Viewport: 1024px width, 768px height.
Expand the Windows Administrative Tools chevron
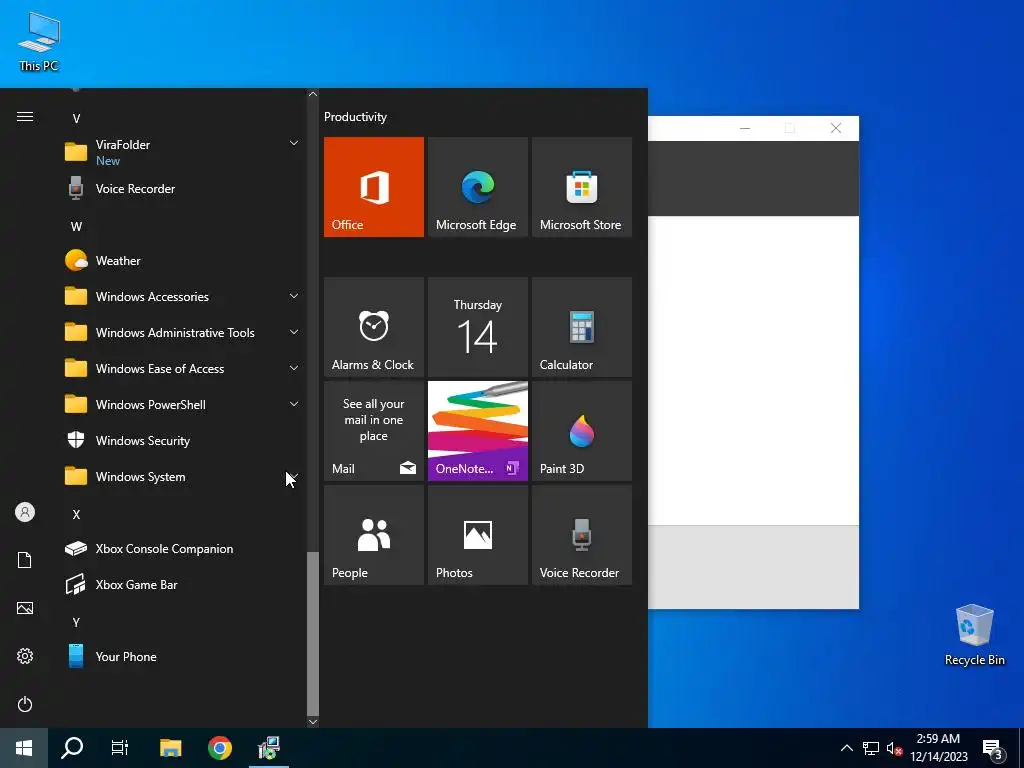[x=294, y=332]
